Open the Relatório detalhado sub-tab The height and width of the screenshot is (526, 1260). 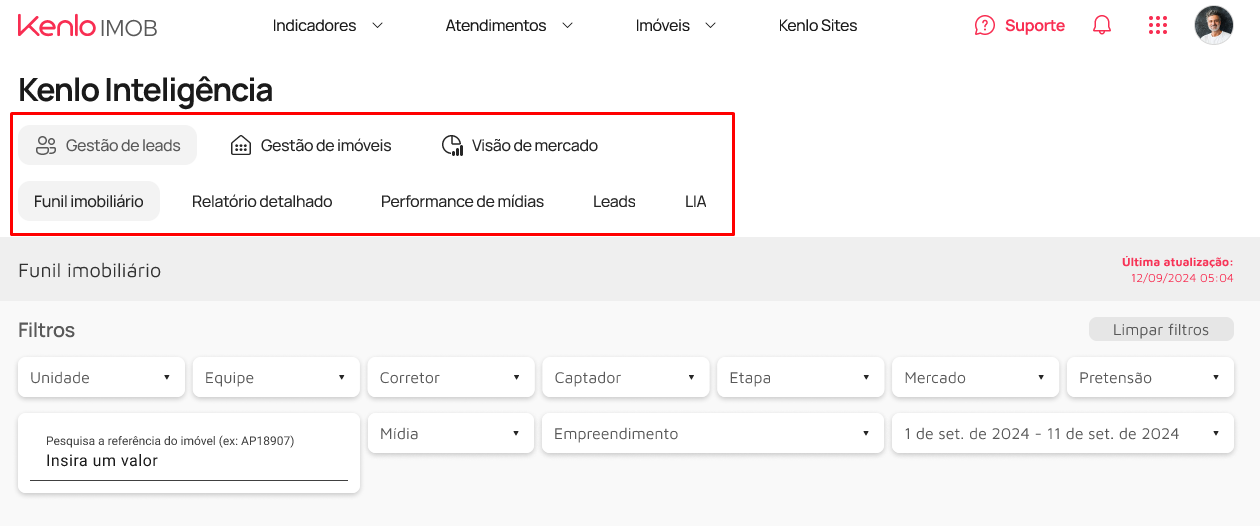point(262,201)
